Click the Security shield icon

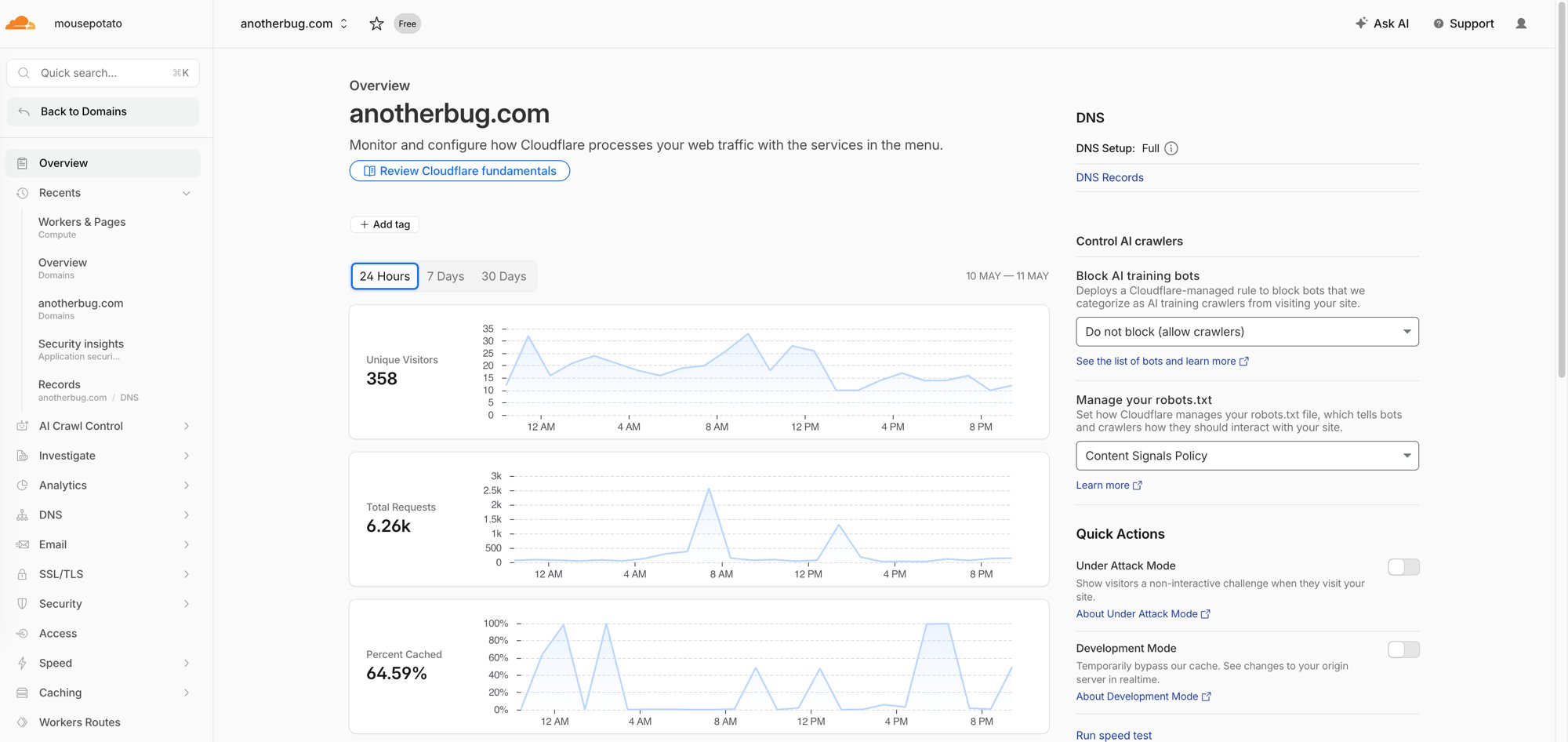(23, 604)
